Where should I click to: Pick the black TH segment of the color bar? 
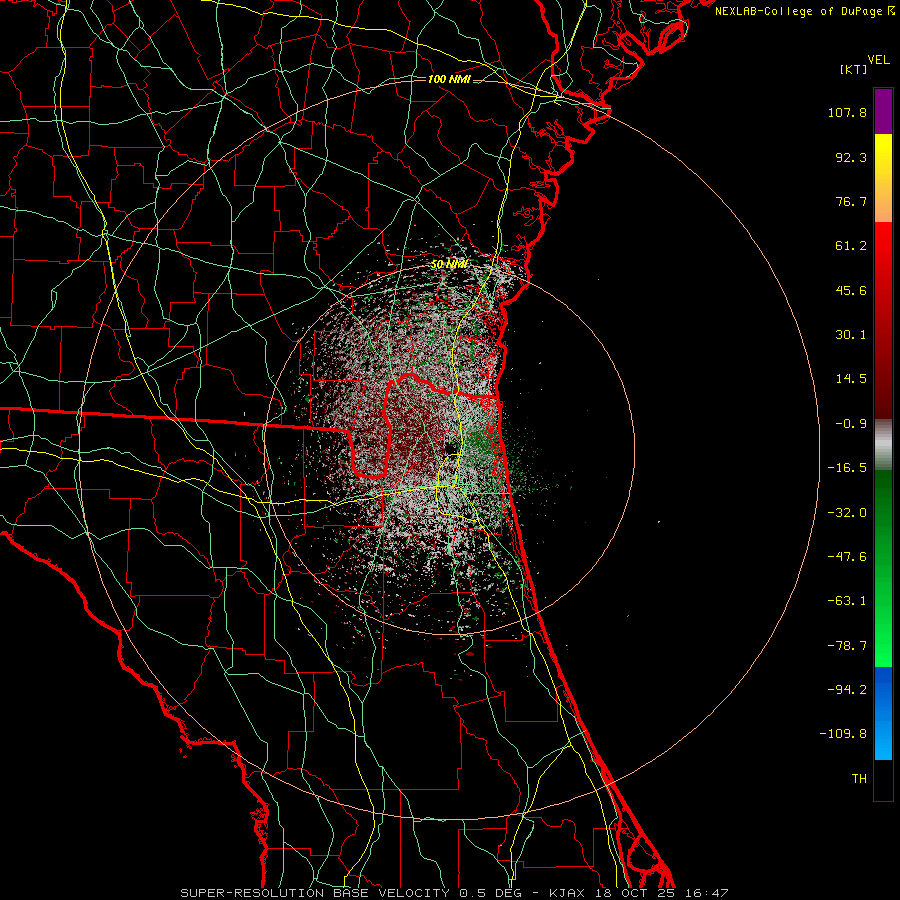coord(883,779)
